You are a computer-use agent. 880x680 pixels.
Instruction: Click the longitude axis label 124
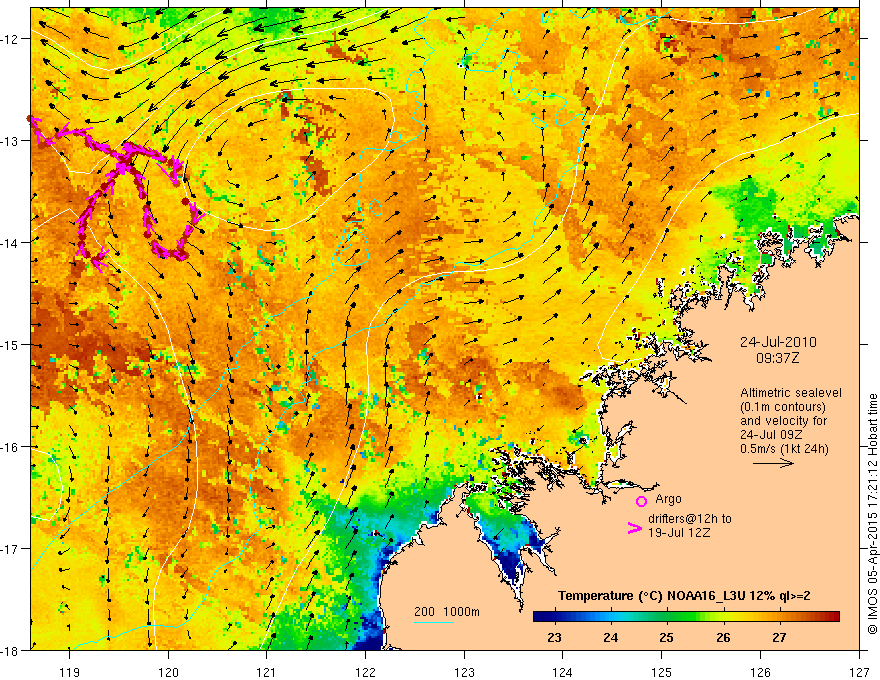point(563,672)
